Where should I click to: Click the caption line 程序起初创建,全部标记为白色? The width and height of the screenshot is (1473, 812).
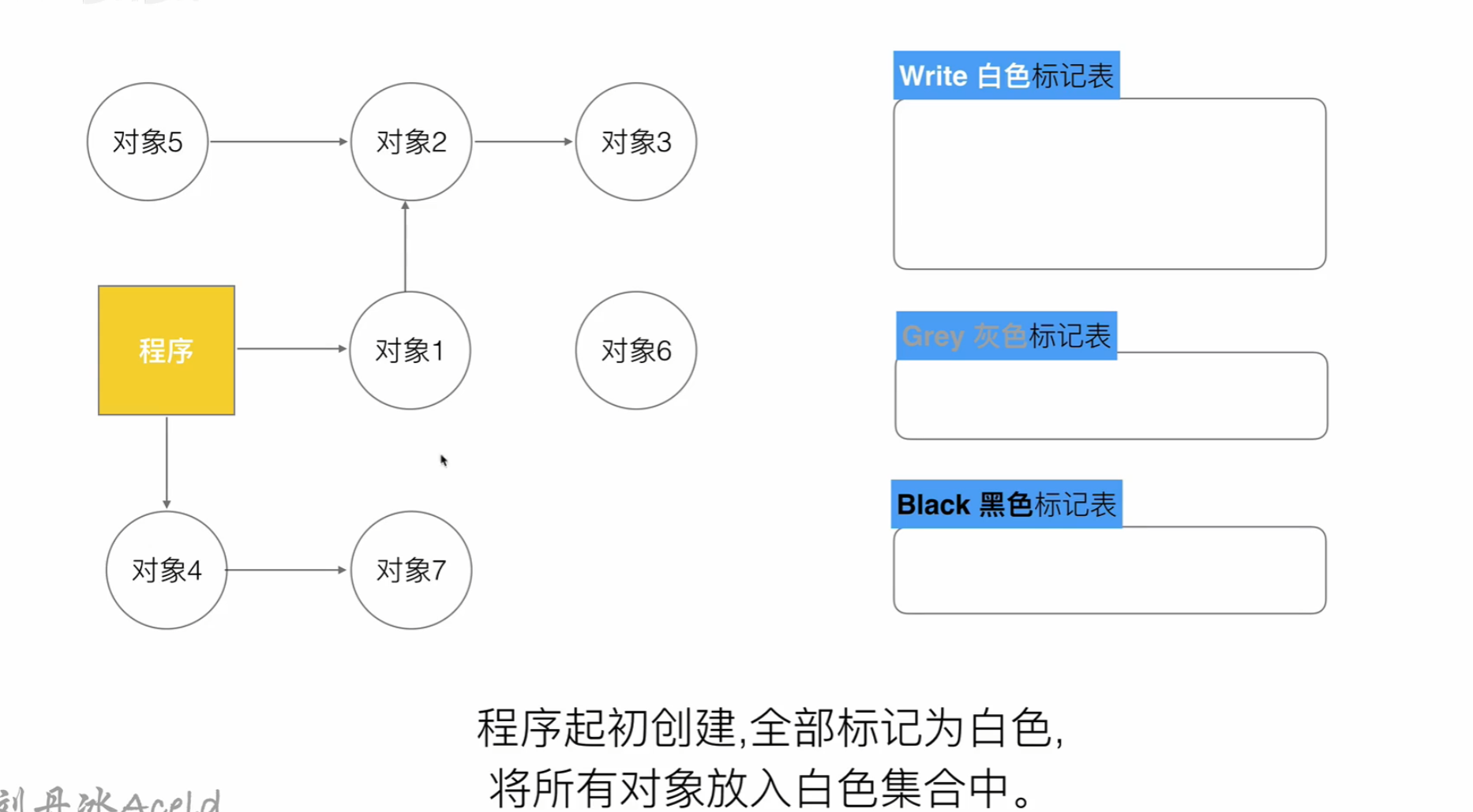[770, 728]
